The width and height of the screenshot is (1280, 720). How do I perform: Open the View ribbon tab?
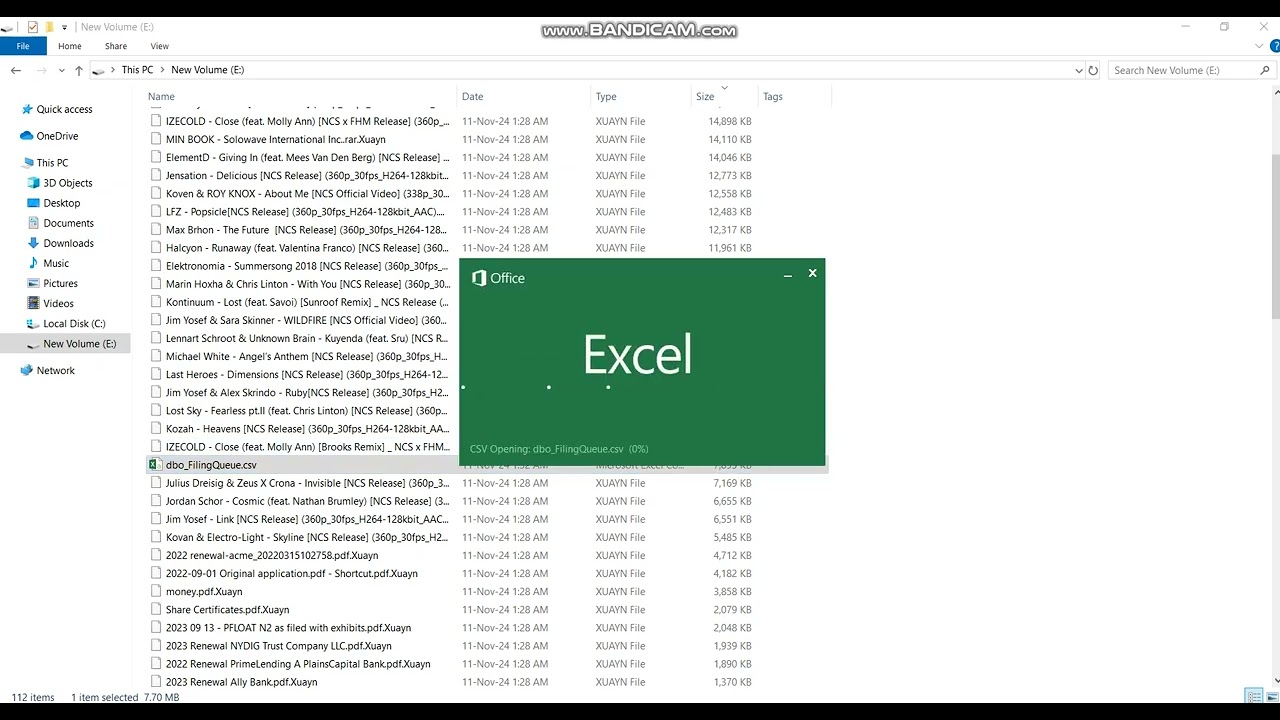(x=160, y=46)
